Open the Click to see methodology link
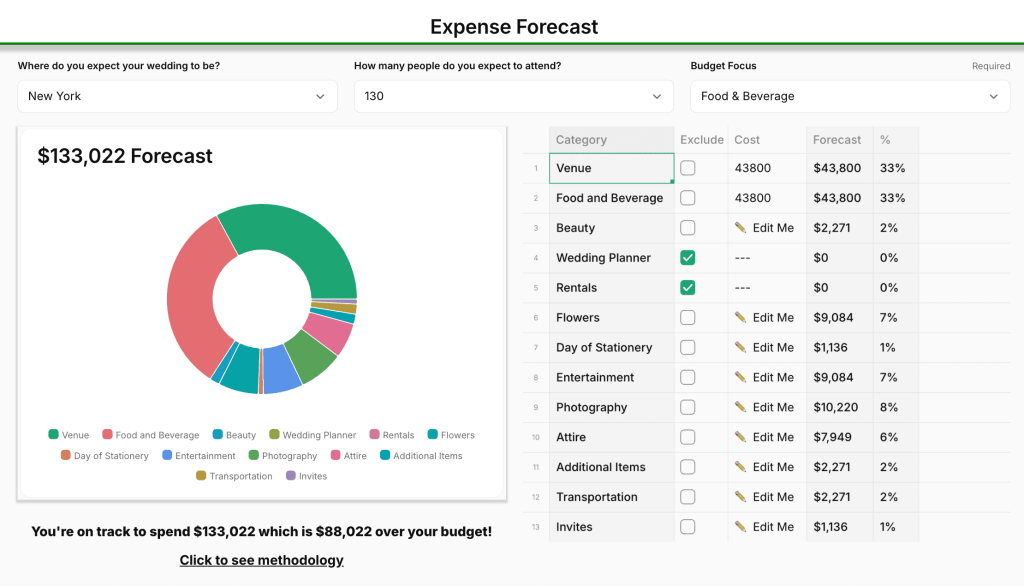Image resolution: width=1024 pixels, height=586 pixels. pyautogui.click(x=261, y=560)
